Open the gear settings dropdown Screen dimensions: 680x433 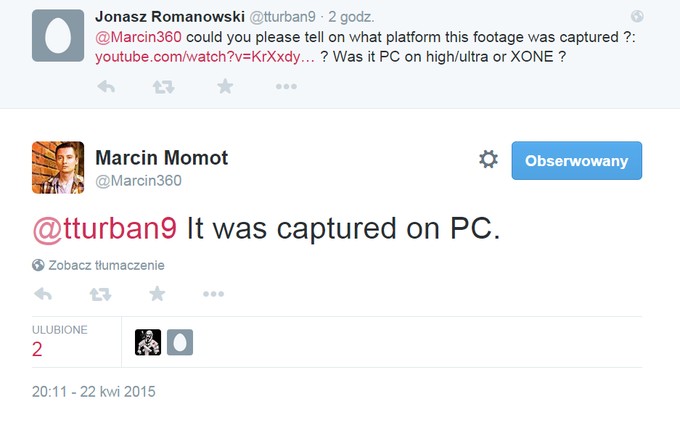click(488, 160)
